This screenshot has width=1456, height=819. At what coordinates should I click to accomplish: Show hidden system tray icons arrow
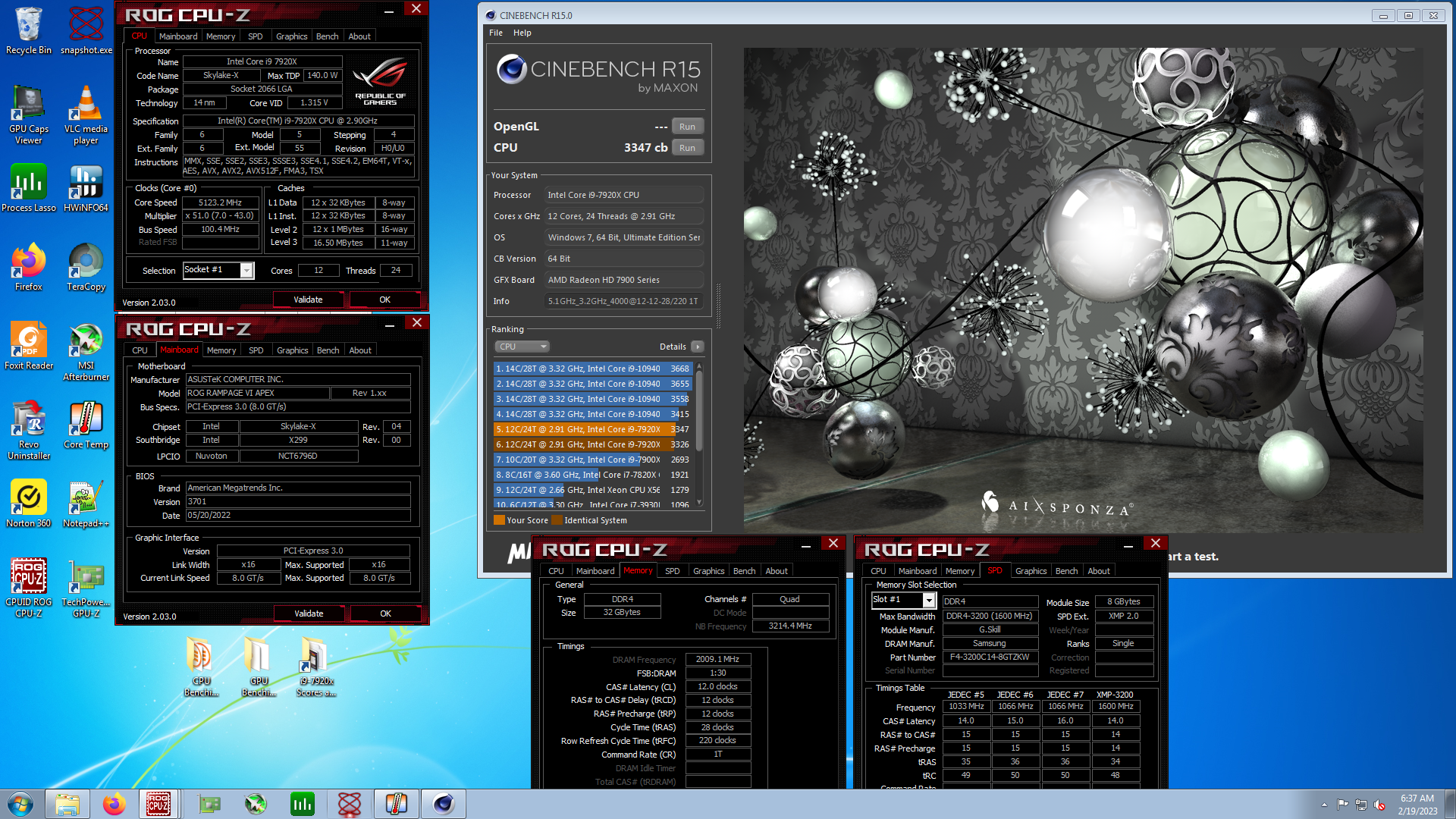pos(1324,805)
